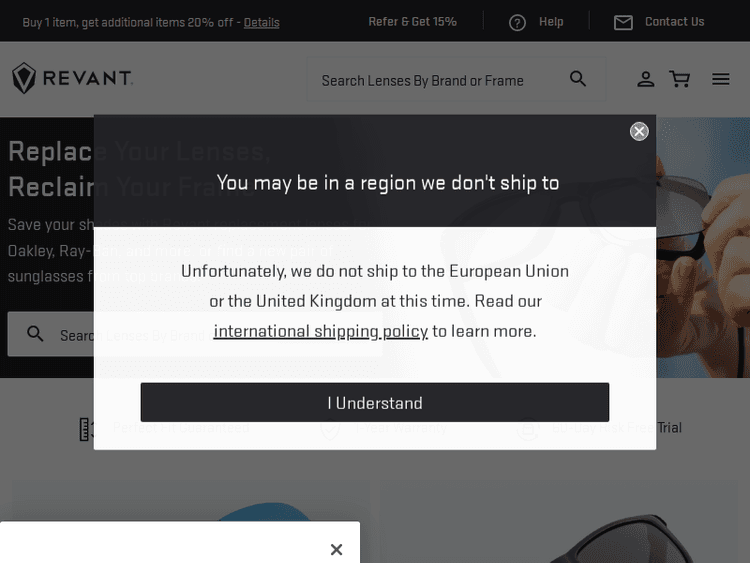
Task: Open the shopping cart icon
Action: point(680,79)
